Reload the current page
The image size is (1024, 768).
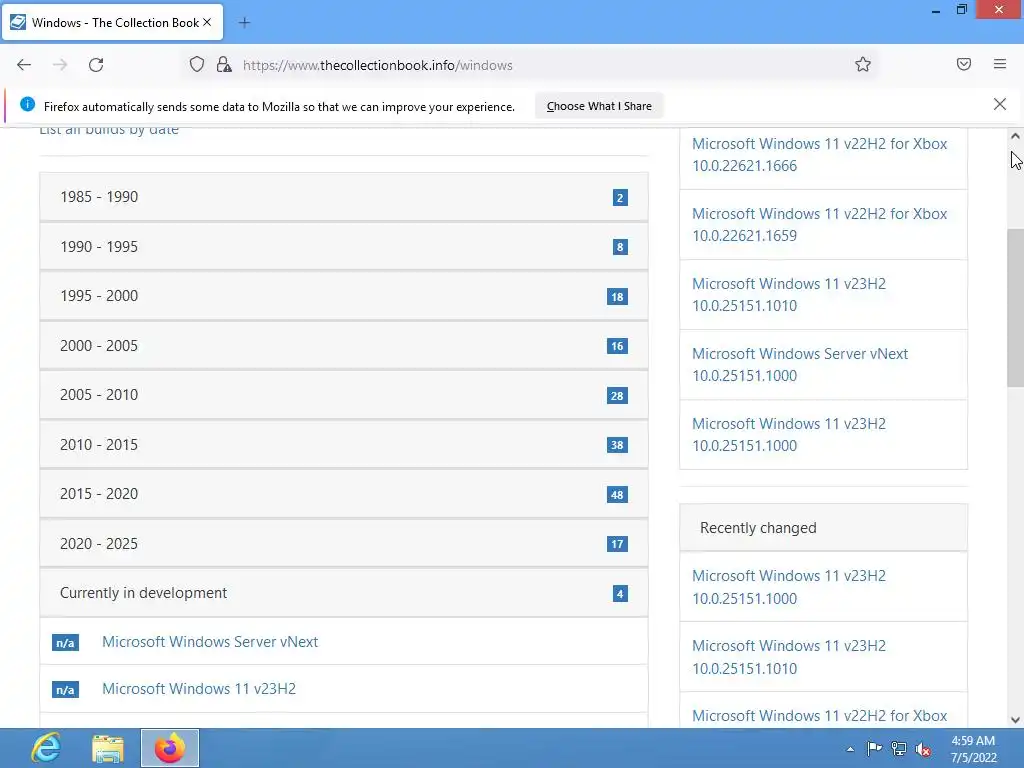coord(96,65)
